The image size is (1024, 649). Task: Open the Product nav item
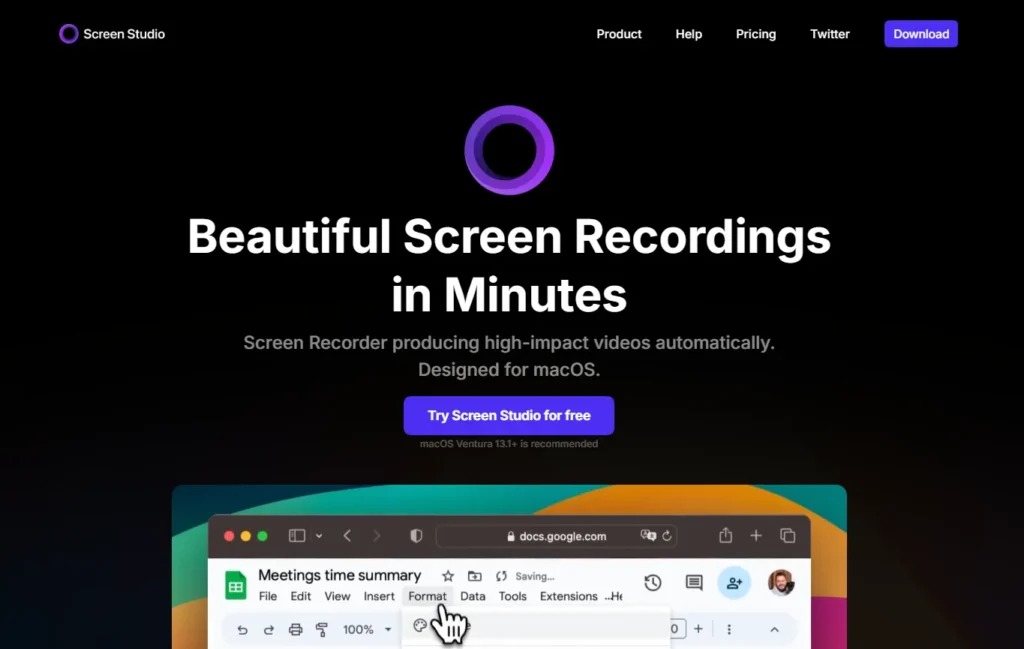click(618, 34)
